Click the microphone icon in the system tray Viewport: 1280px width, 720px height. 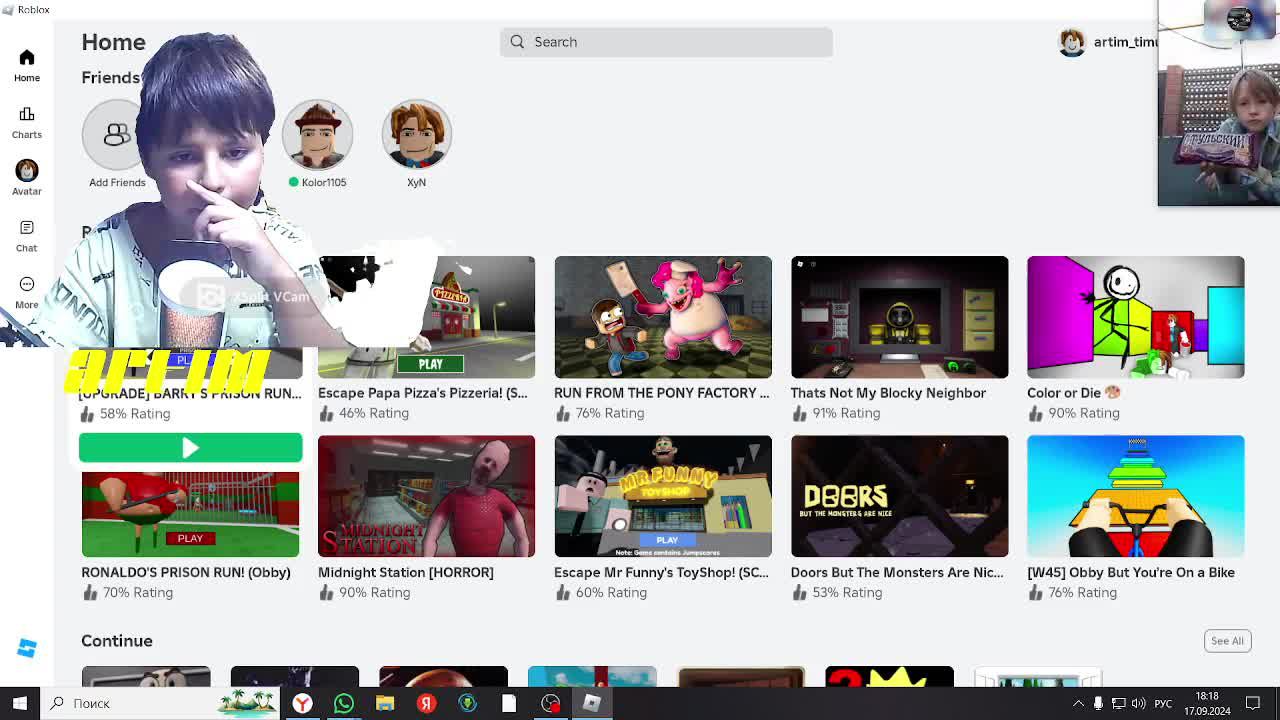(x=1098, y=703)
